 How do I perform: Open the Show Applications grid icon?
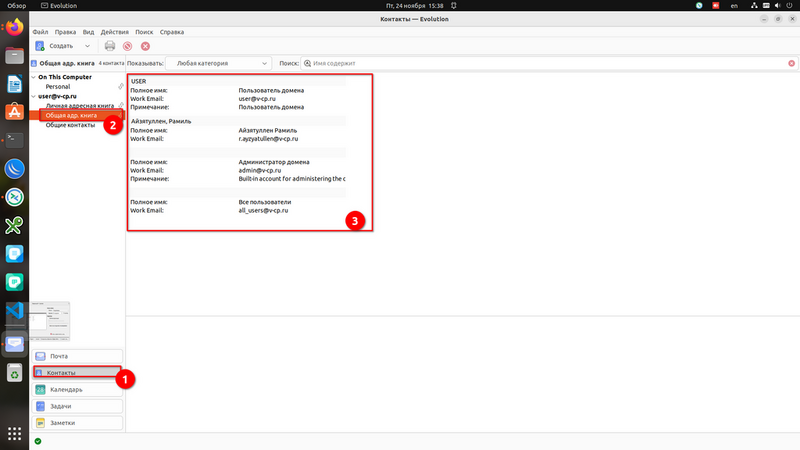pos(14,434)
